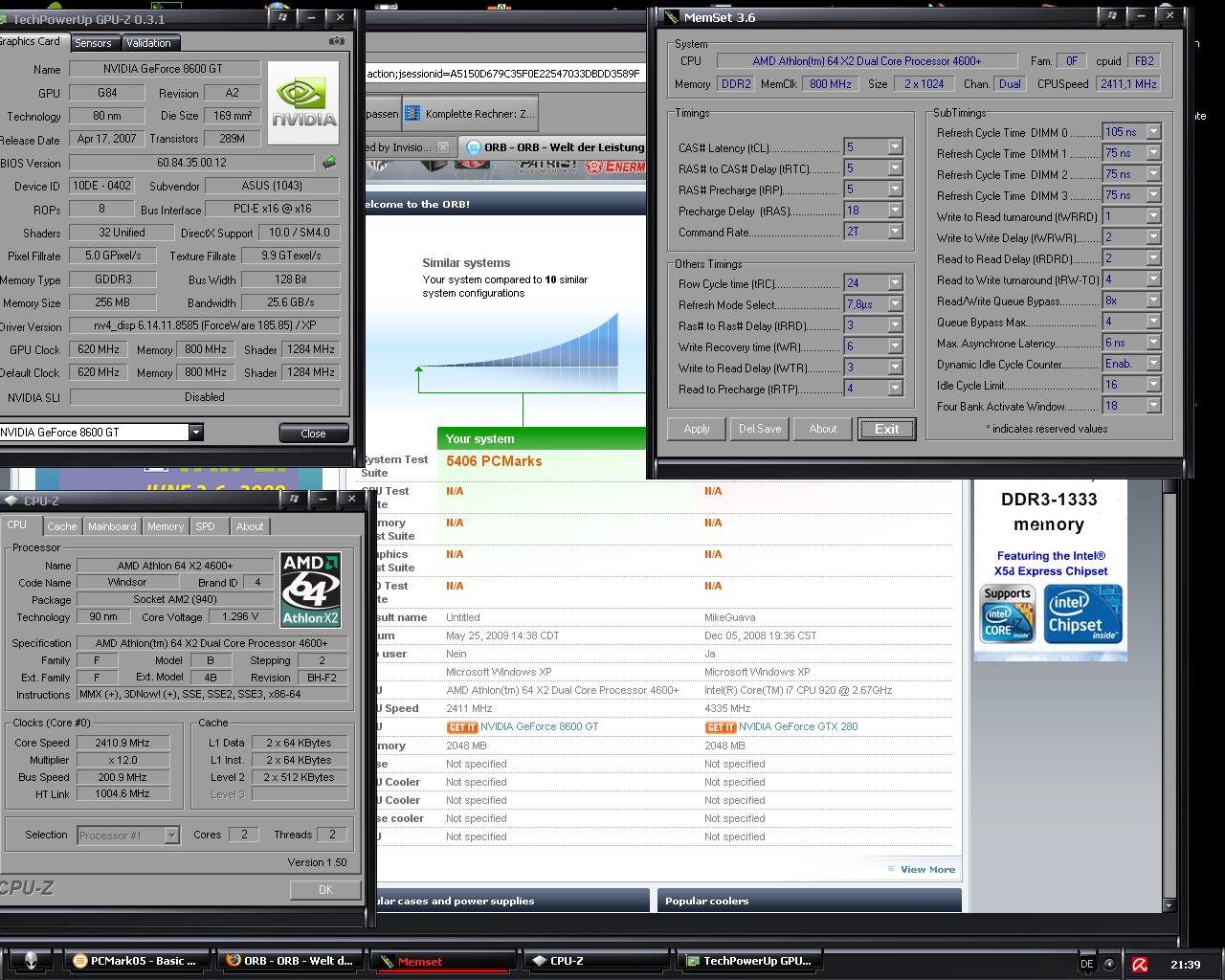The image size is (1225, 980).
Task: Expand hidden tray icons with arrow button
Action: (1110, 964)
